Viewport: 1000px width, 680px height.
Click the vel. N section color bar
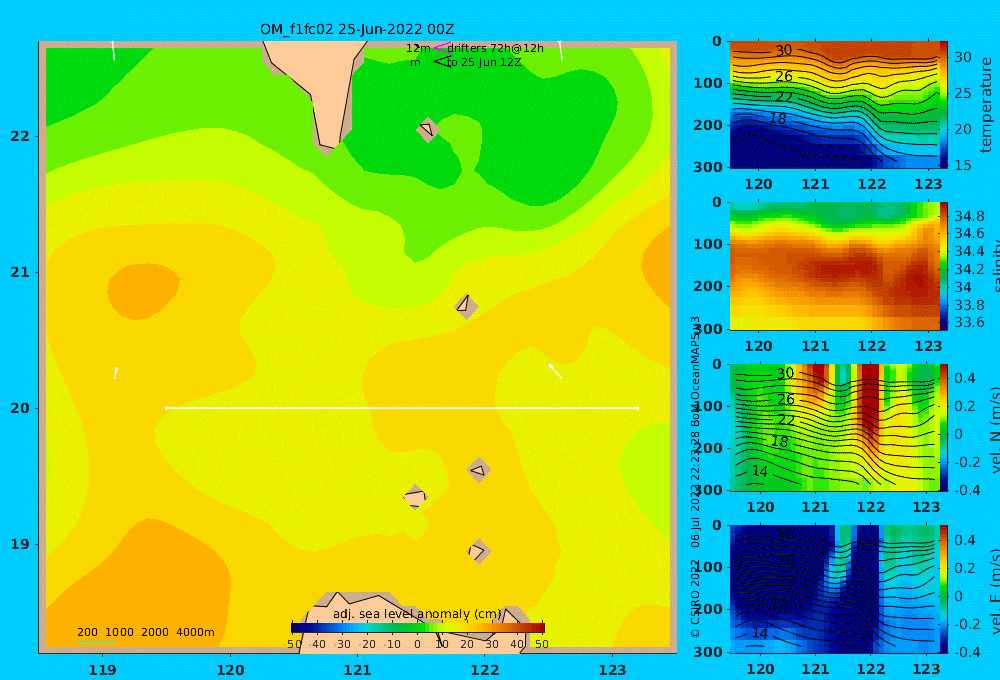[944, 427]
